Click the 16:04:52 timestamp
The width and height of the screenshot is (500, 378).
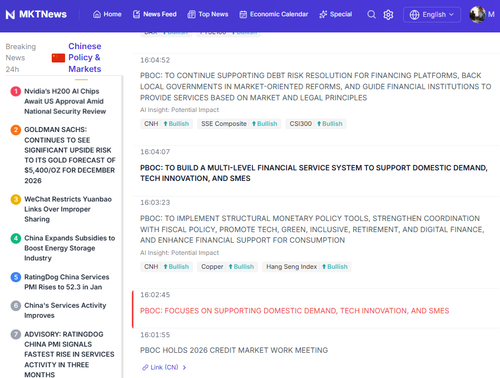point(155,60)
